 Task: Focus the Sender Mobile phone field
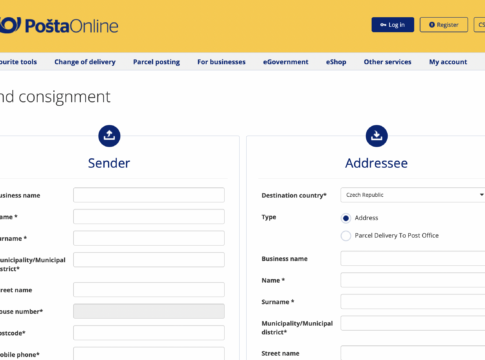(x=149, y=354)
